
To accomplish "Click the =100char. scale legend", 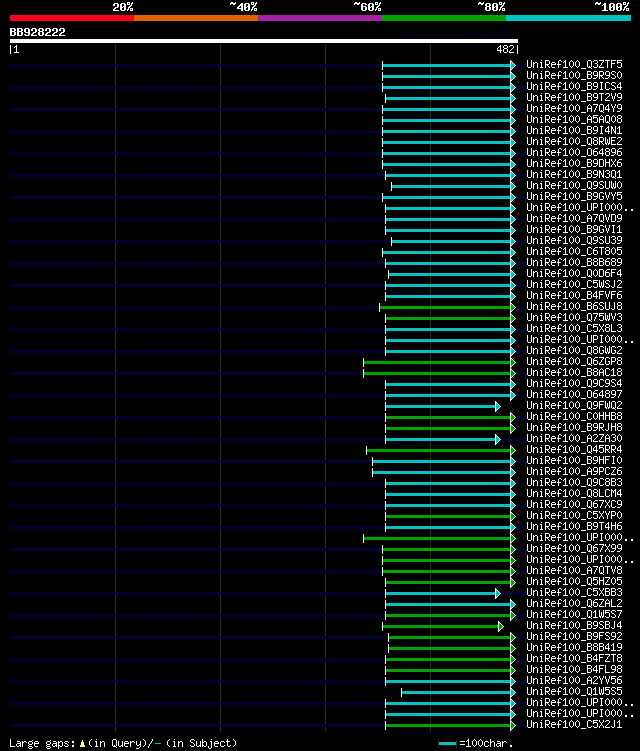I will pyautogui.click(x=476, y=744).
